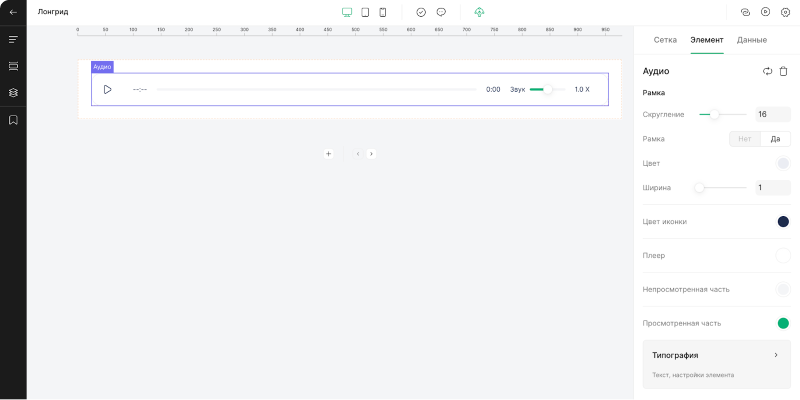800x400 pixels.
Task: Open the layers panel from the sidebar
Action: pyautogui.click(x=13, y=92)
